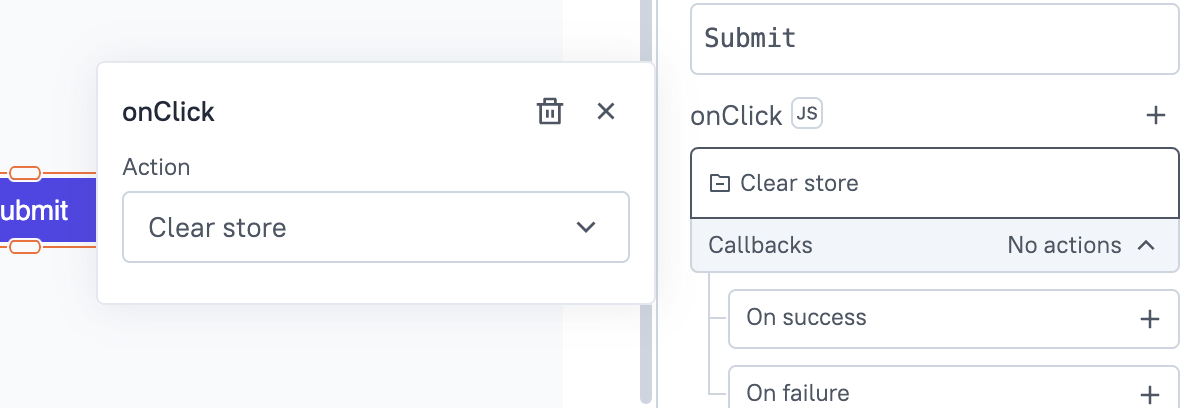Click the Submit label input field
Image resolution: width=1200 pixels, height=408 pixels.
[934, 39]
